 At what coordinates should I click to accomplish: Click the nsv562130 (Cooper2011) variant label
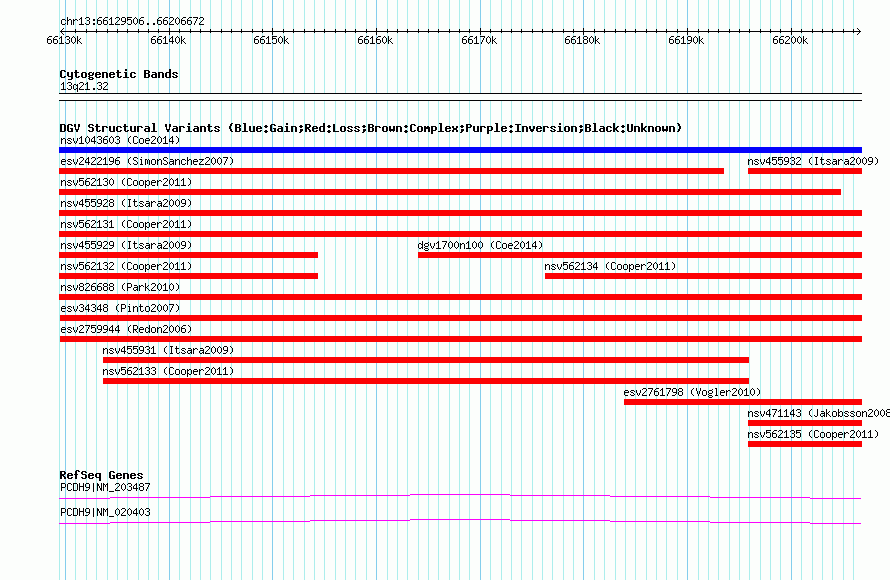[126, 182]
